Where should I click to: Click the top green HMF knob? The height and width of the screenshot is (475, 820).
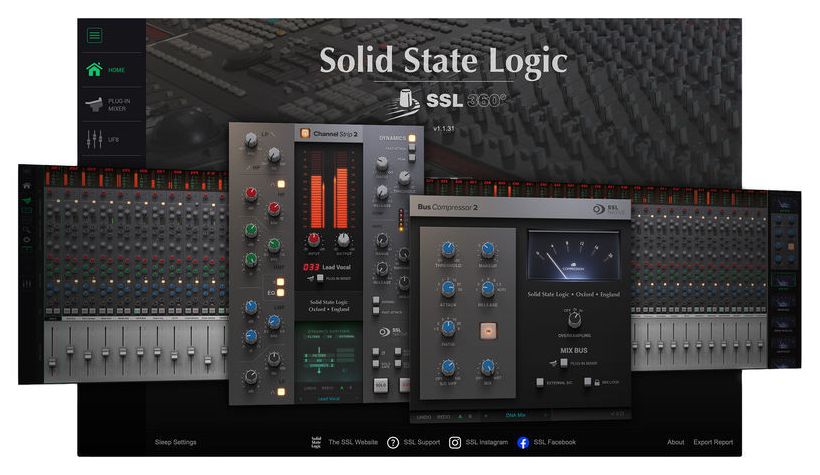251,229
